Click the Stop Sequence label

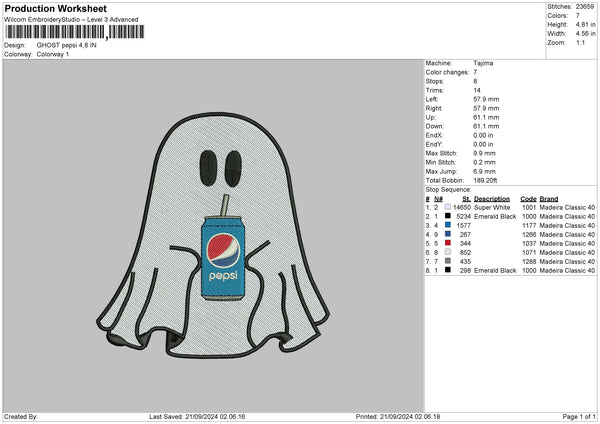[447, 188]
